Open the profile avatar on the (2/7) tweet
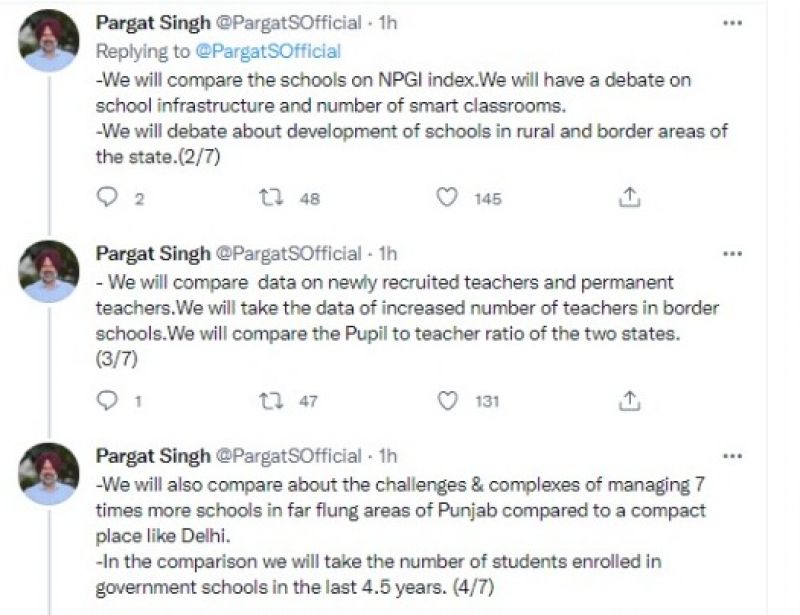 [x=50, y=42]
